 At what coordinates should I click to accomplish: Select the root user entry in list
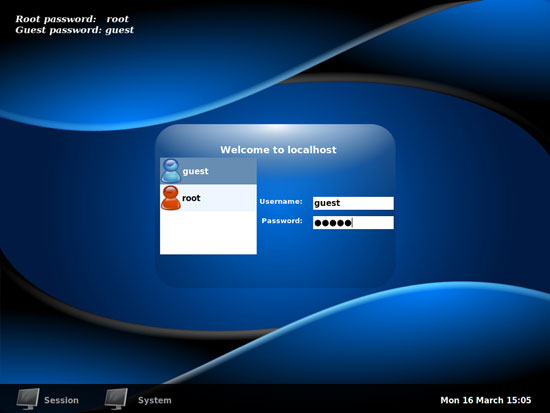(x=208, y=198)
